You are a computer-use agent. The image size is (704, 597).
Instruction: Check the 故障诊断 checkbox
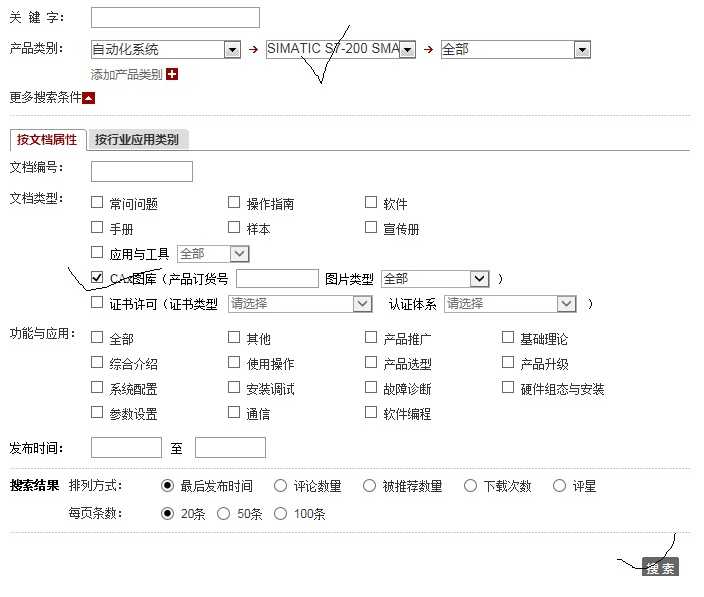[371, 387]
